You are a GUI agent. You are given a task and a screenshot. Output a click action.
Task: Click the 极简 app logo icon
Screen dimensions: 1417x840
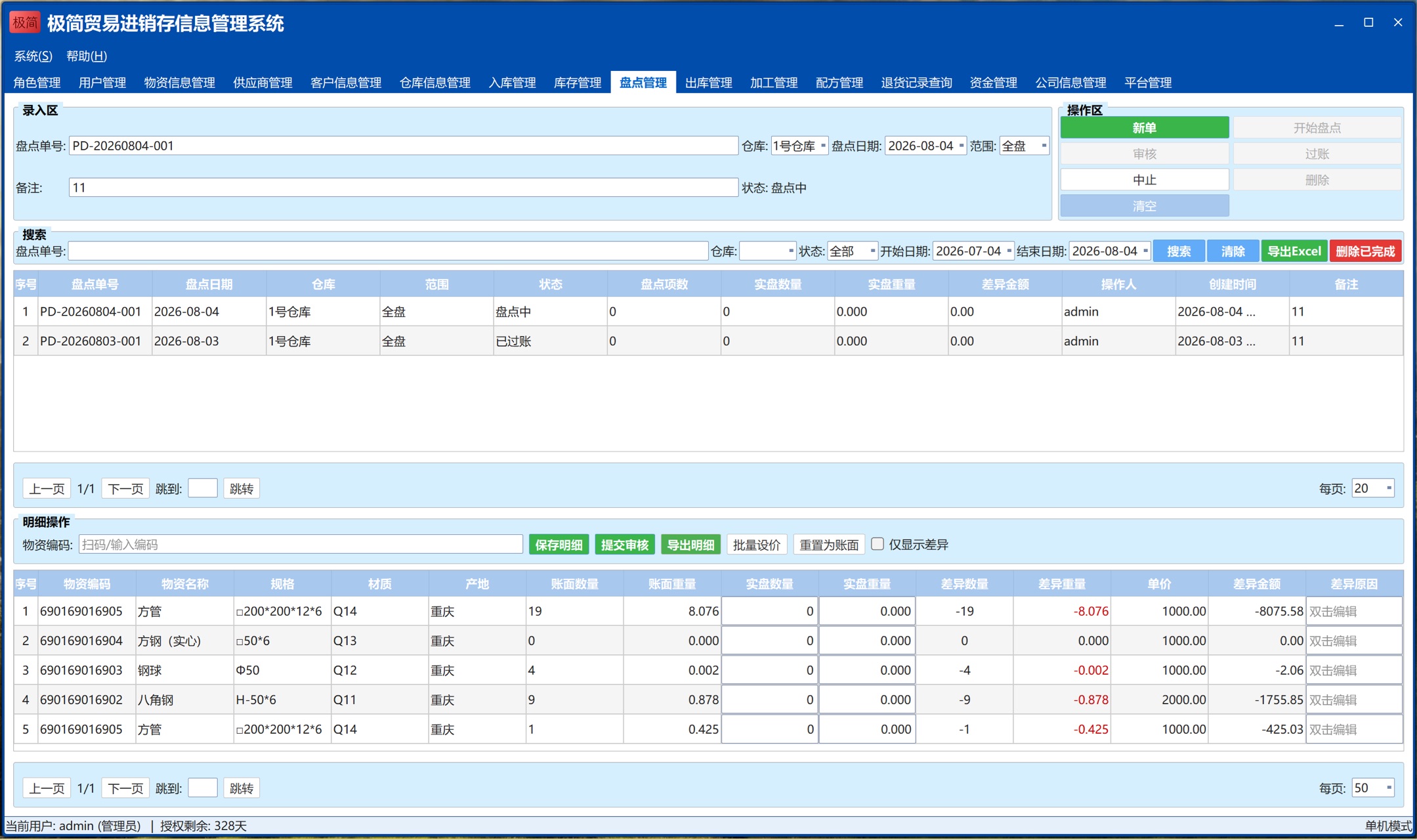coord(25,23)
